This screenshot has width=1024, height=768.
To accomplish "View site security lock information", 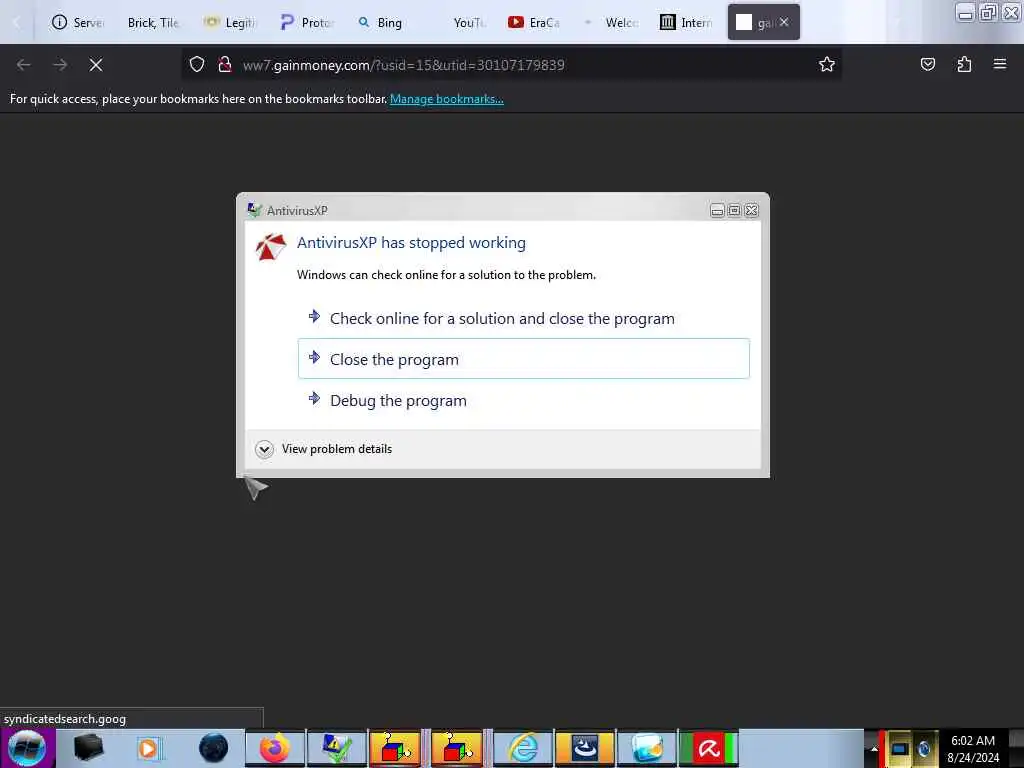I will tap(225, 65).
